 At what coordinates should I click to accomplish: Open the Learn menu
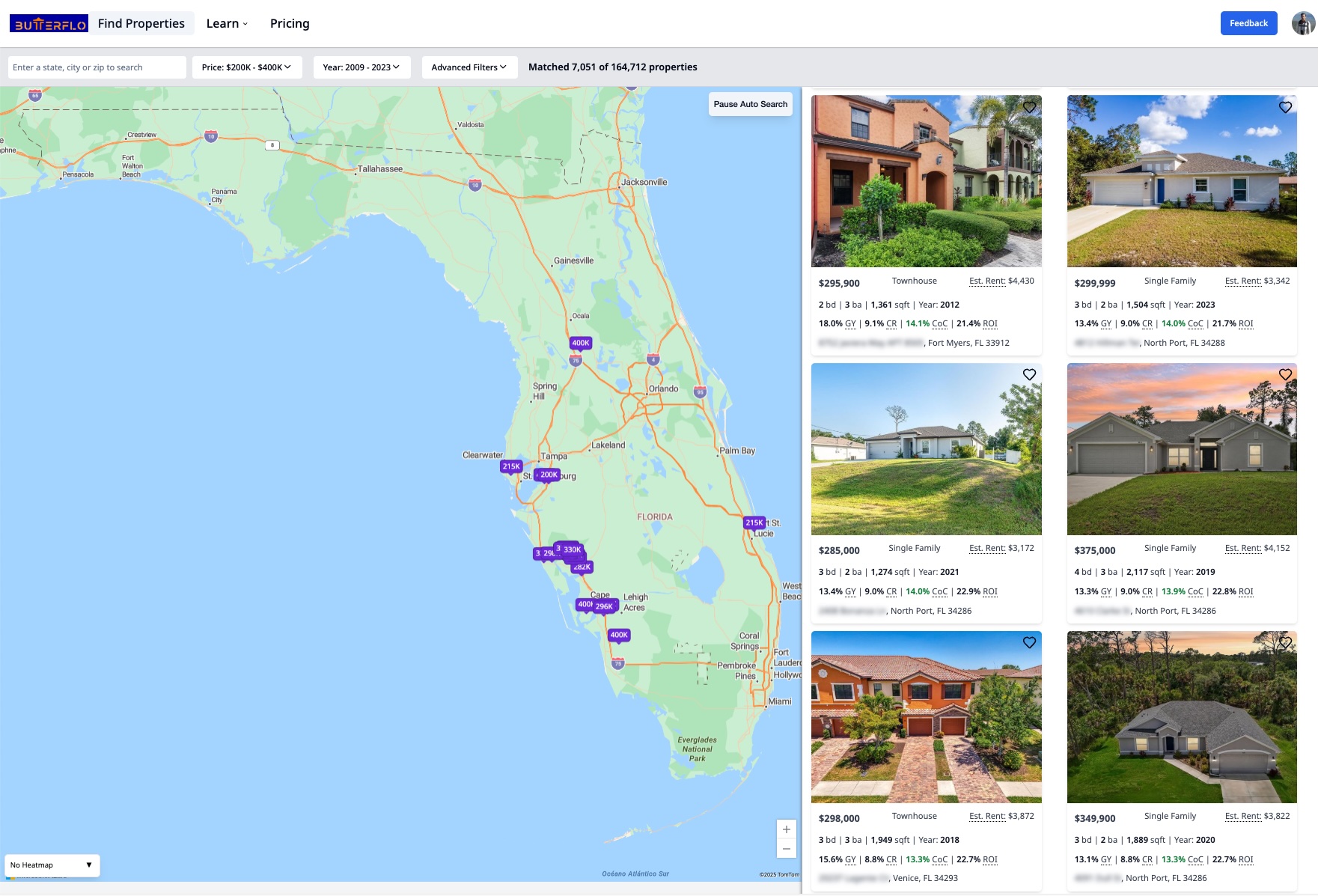coord(225,23)
